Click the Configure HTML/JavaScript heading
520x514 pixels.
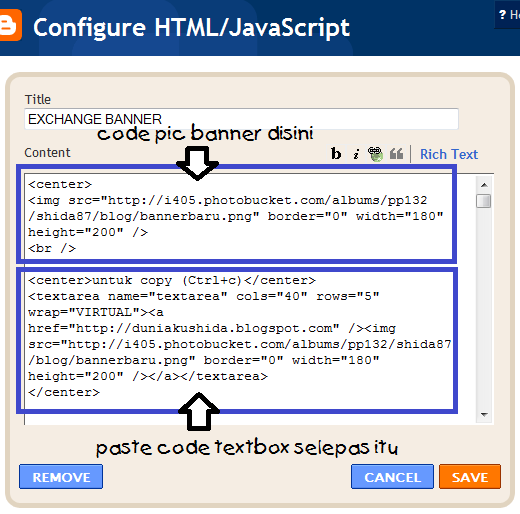(191, 27)
